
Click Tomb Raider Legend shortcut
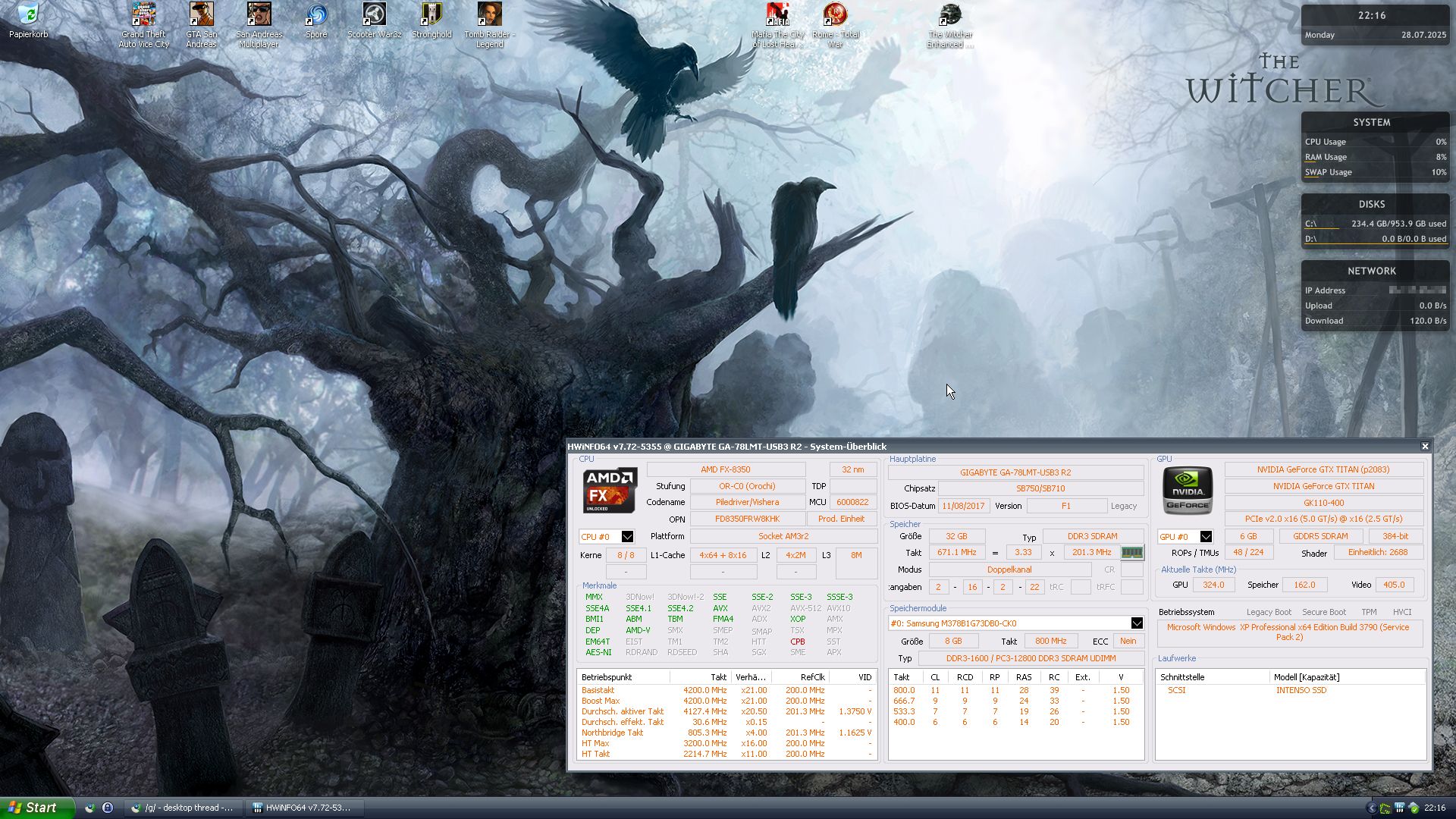click(489, 24)
